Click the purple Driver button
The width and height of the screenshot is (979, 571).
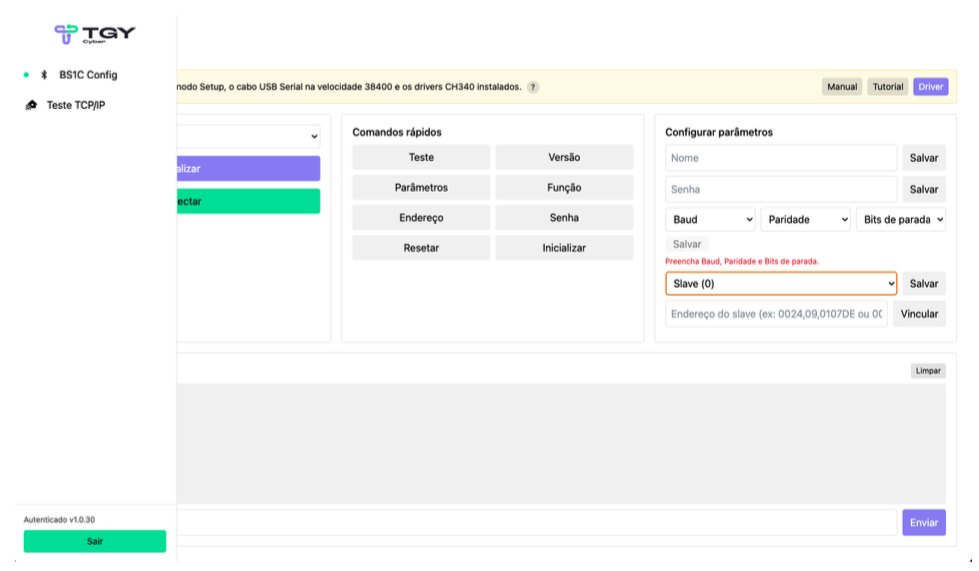coord(930,87)
